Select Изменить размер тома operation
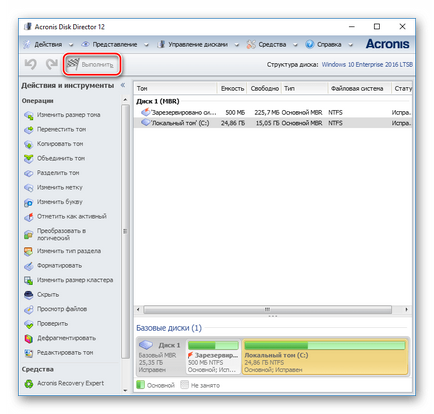Image resolution: width=434 pixels, height=414 pixels. [68, 115]
